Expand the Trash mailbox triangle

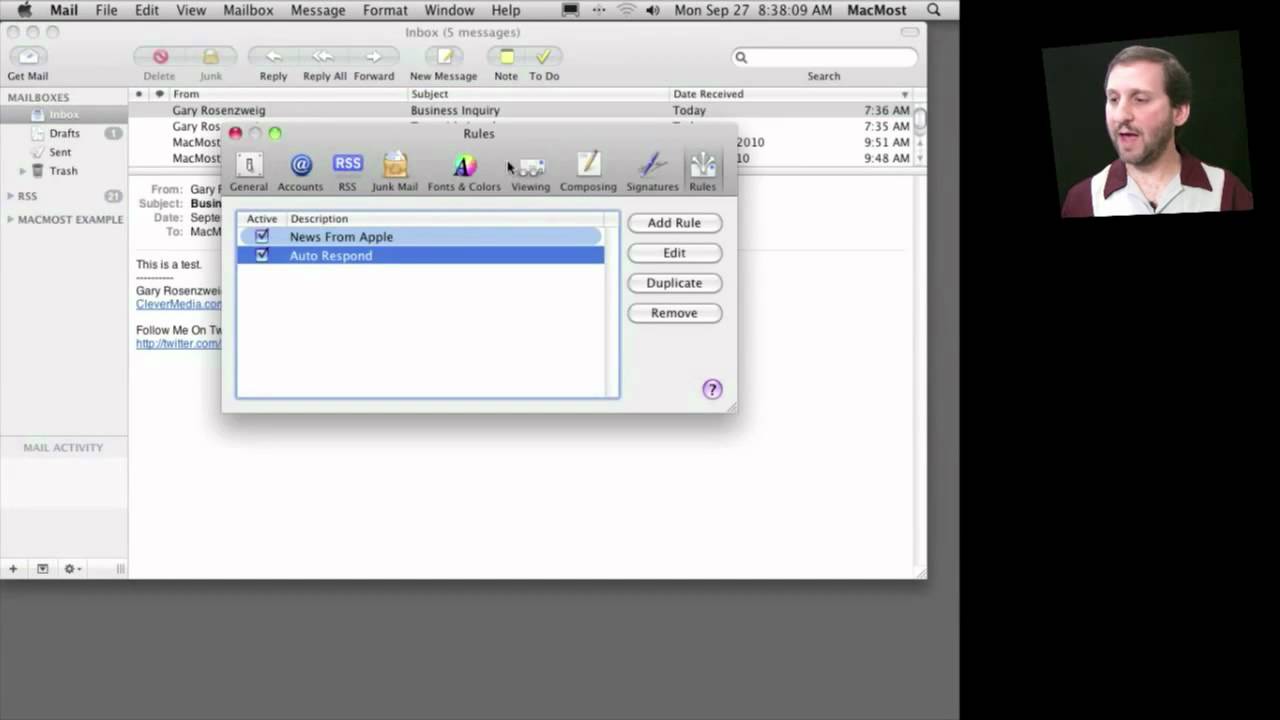(x=23, y=171)
